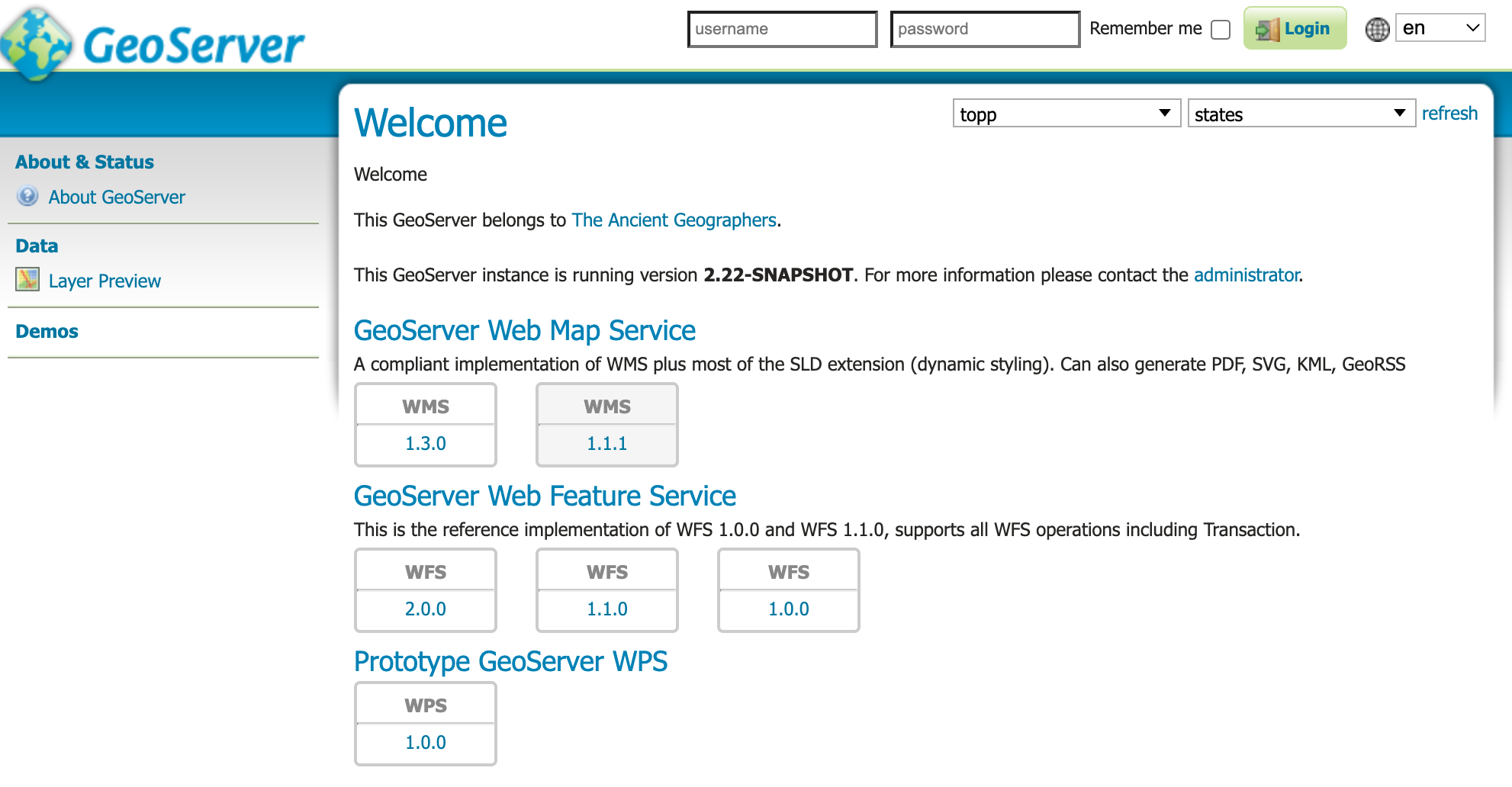
Task: Click the password input field
Action: [x=985, y=29]
